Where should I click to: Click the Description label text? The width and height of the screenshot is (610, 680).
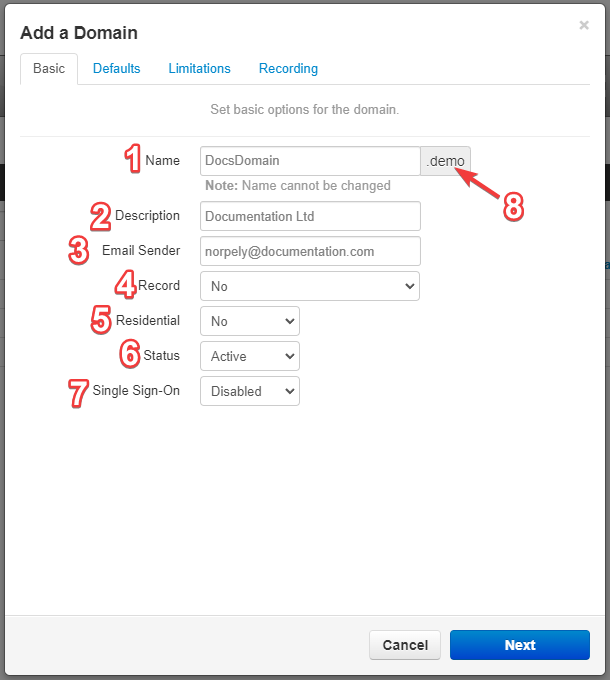coord(147,216)
